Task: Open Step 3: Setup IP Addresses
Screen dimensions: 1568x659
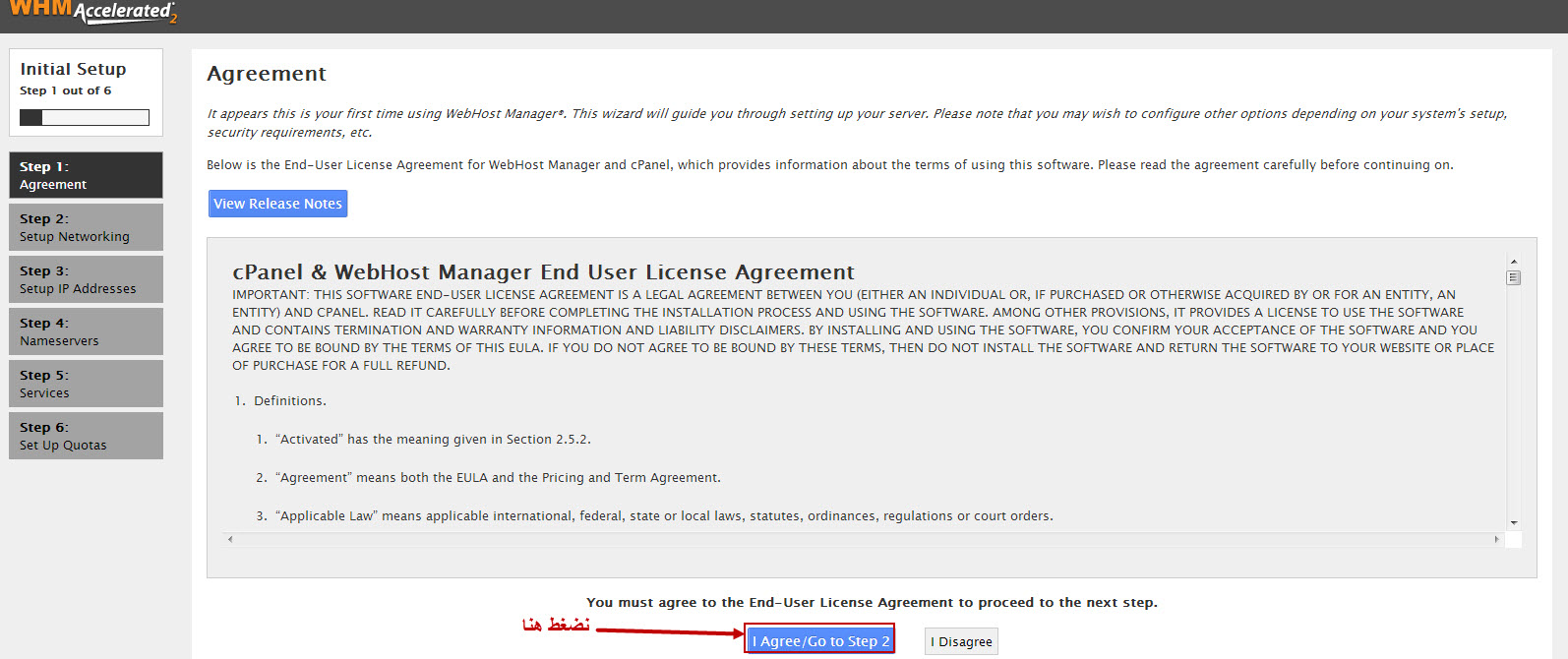Action: pos(86,279)
